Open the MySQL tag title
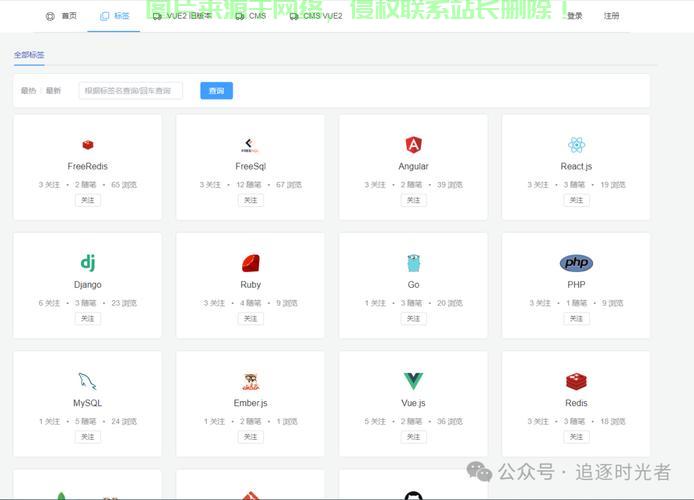This screenshot has height=500, width=694. (x=88, y=403)
